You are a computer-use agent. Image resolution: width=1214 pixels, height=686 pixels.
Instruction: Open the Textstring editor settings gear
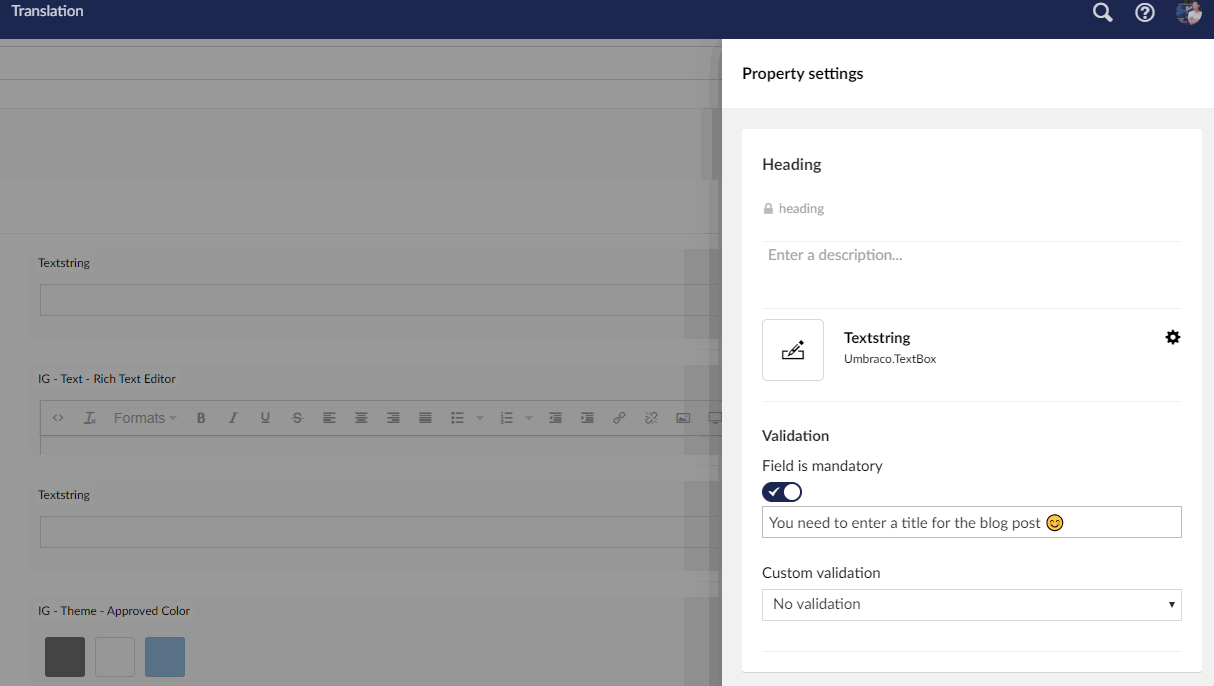(x=1173, y=337)
